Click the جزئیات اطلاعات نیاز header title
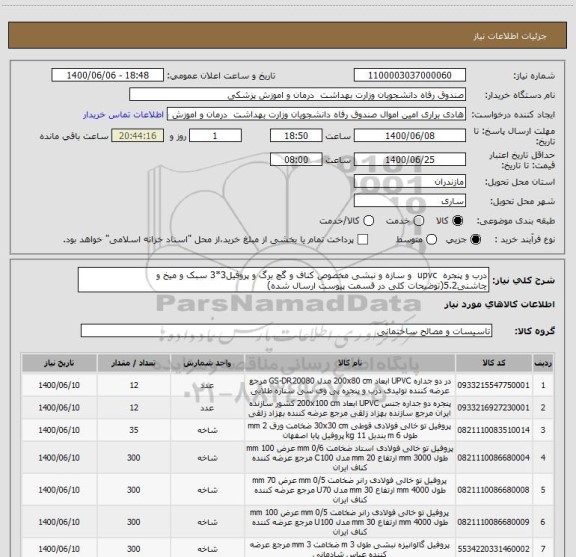This screenshot has width=576, height=557. click(x=510, y=36)
